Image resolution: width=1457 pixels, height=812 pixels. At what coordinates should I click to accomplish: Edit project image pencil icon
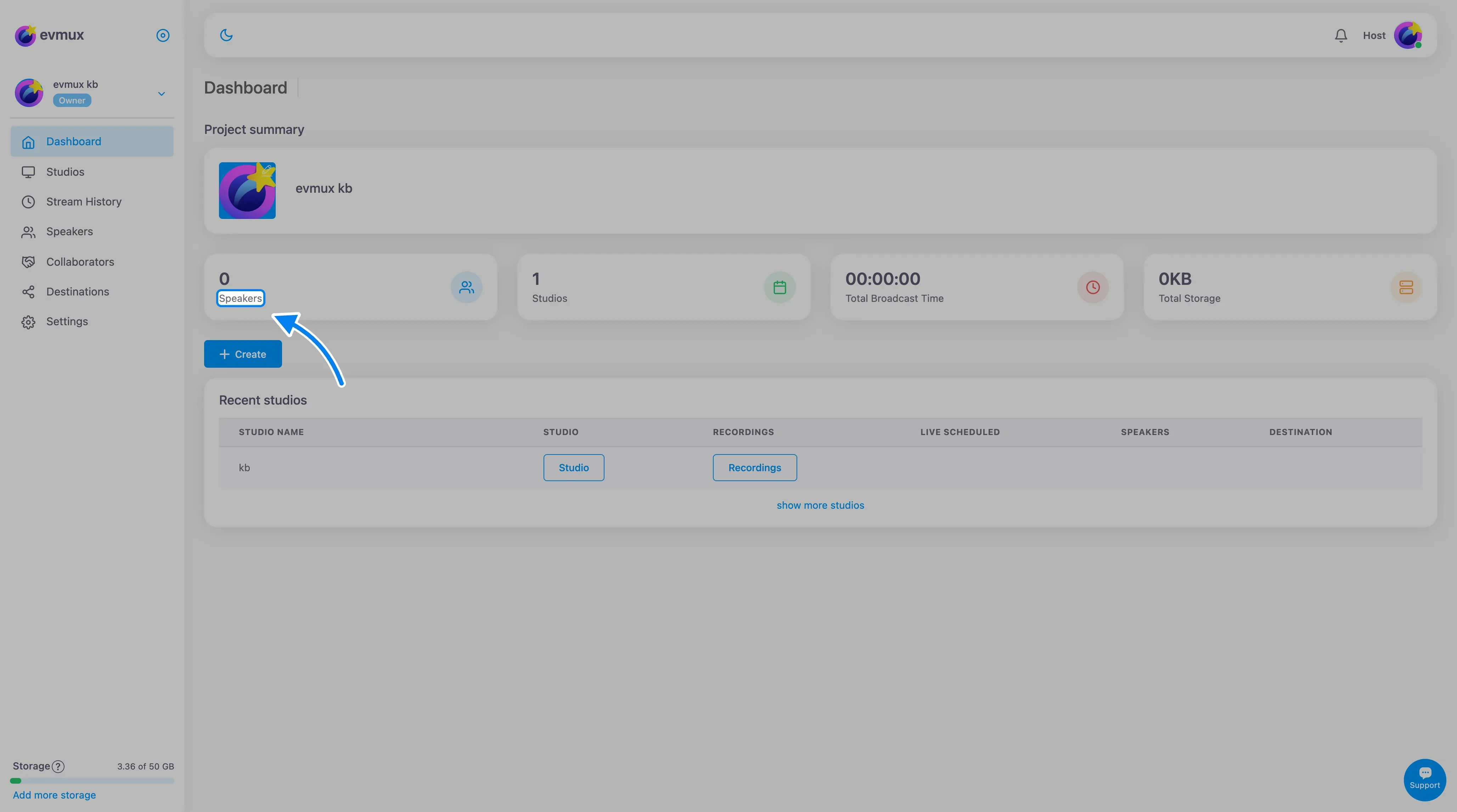click(267, 170)
